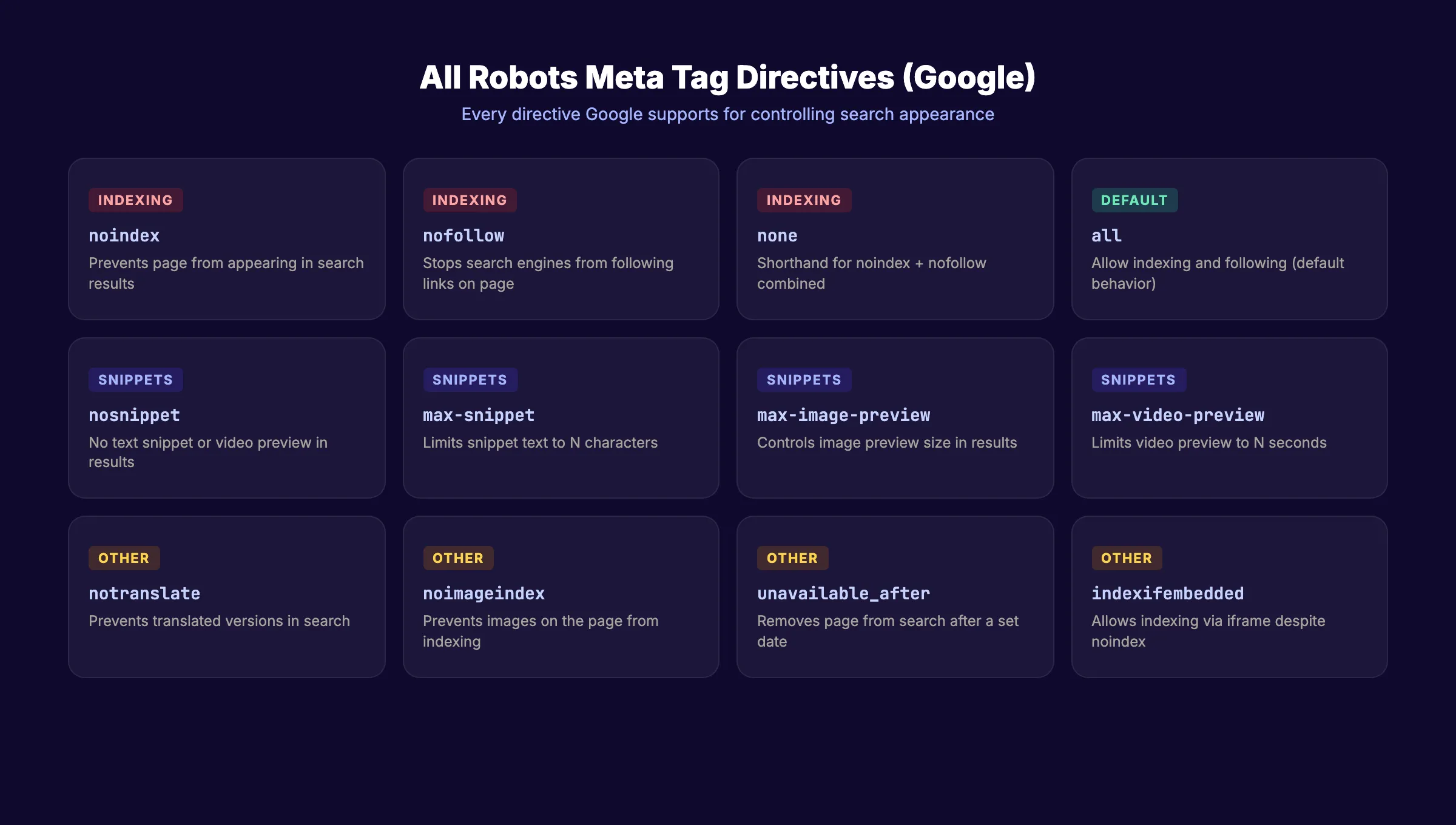Click the green DEFAULT badge
Image resolution: width=1456 pixels, height=825 pixels.
point(1134,200)
